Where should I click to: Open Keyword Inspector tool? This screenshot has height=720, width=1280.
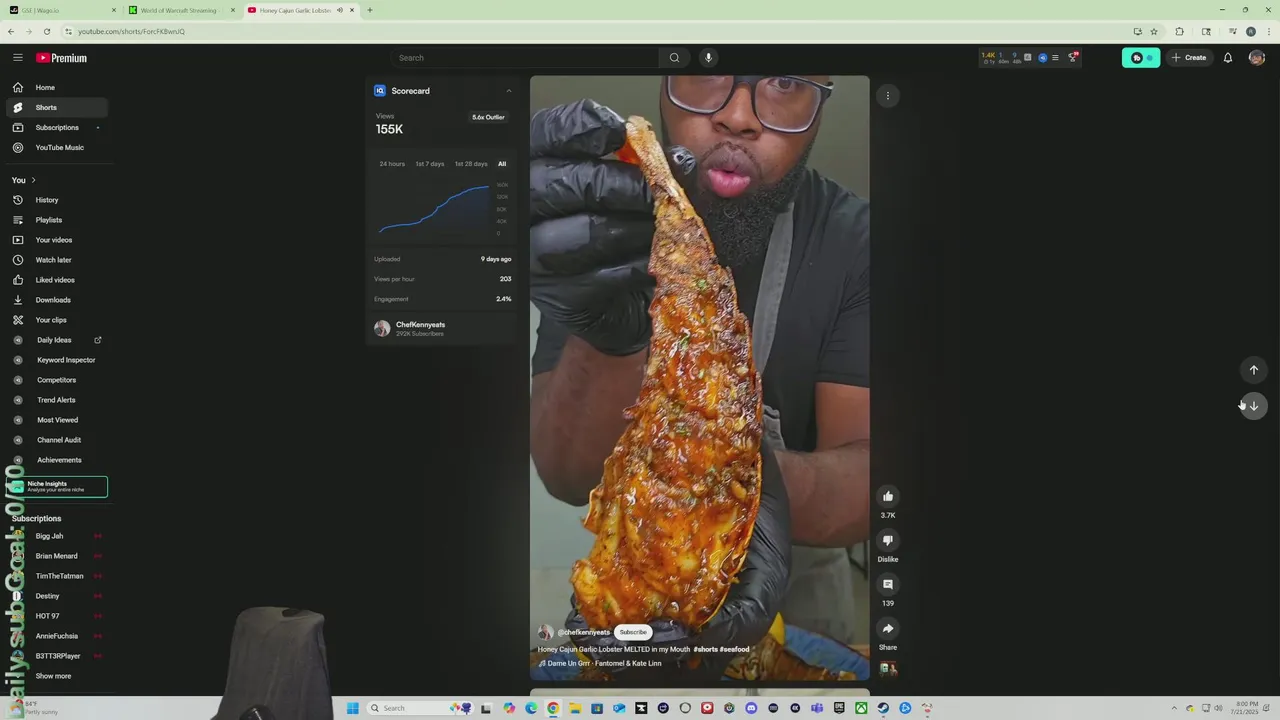click(56, 360)
